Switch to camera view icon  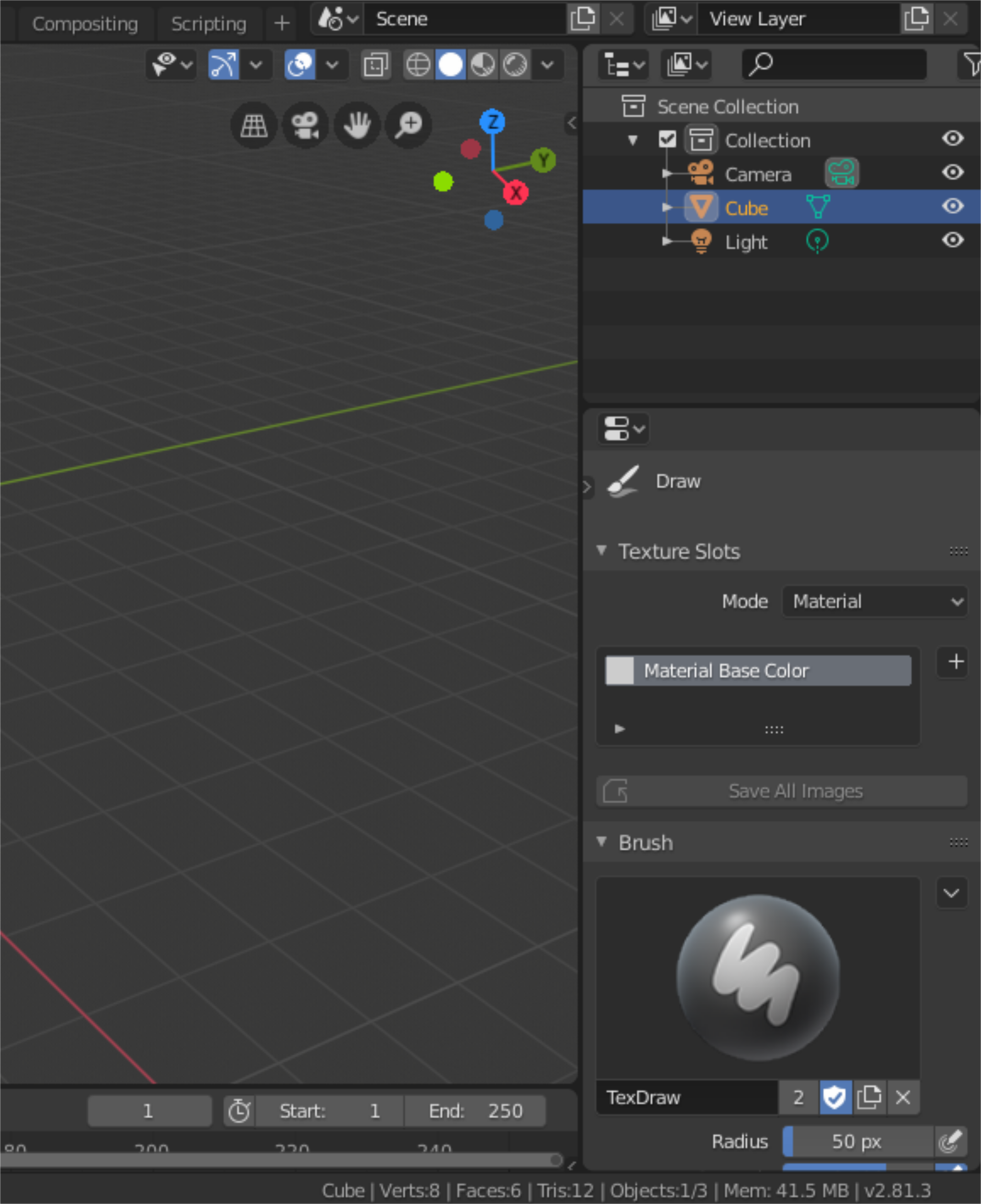(305, 125)
